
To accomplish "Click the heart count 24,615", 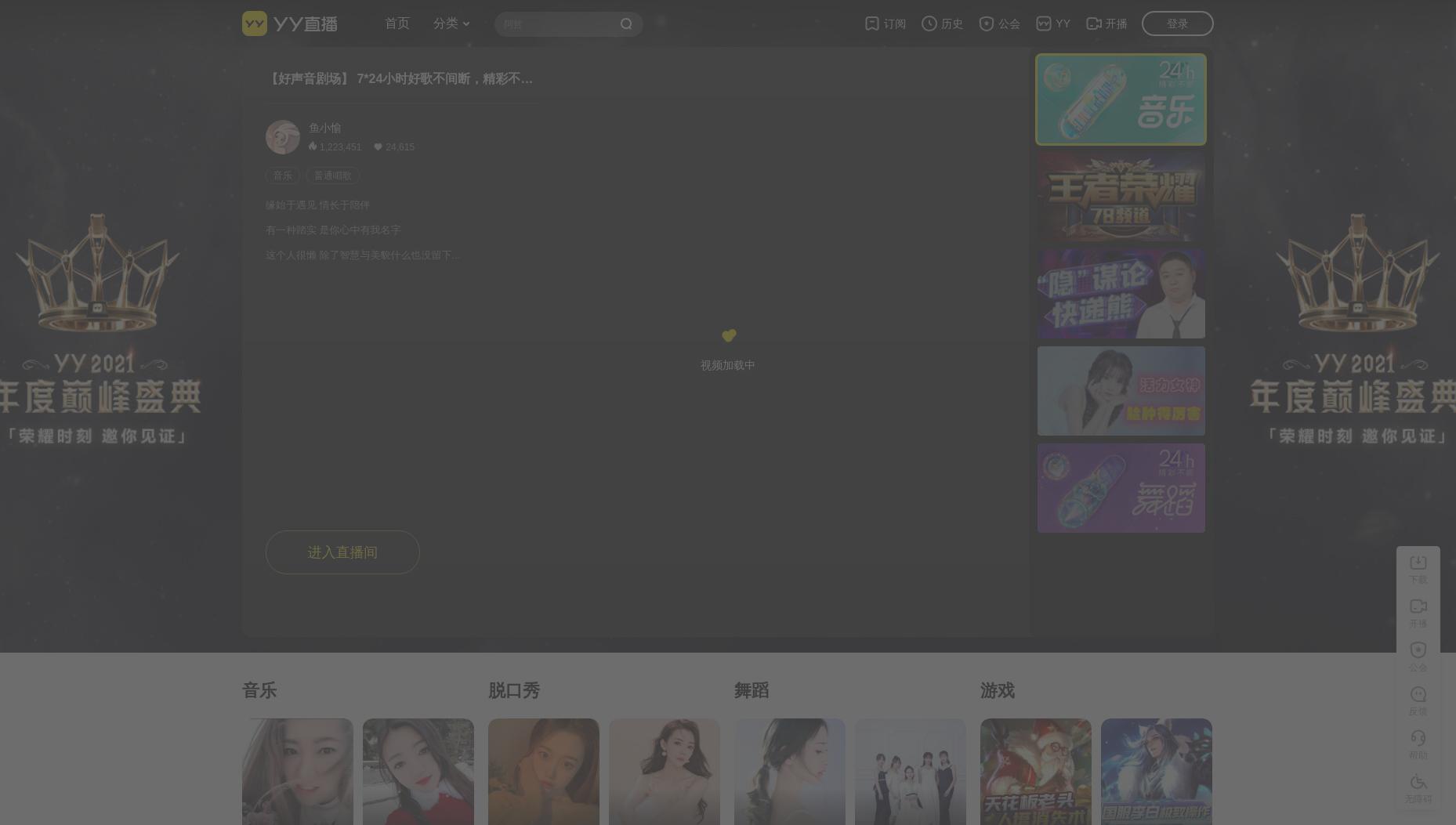I will pyautogui.click(x=394, y=147).
